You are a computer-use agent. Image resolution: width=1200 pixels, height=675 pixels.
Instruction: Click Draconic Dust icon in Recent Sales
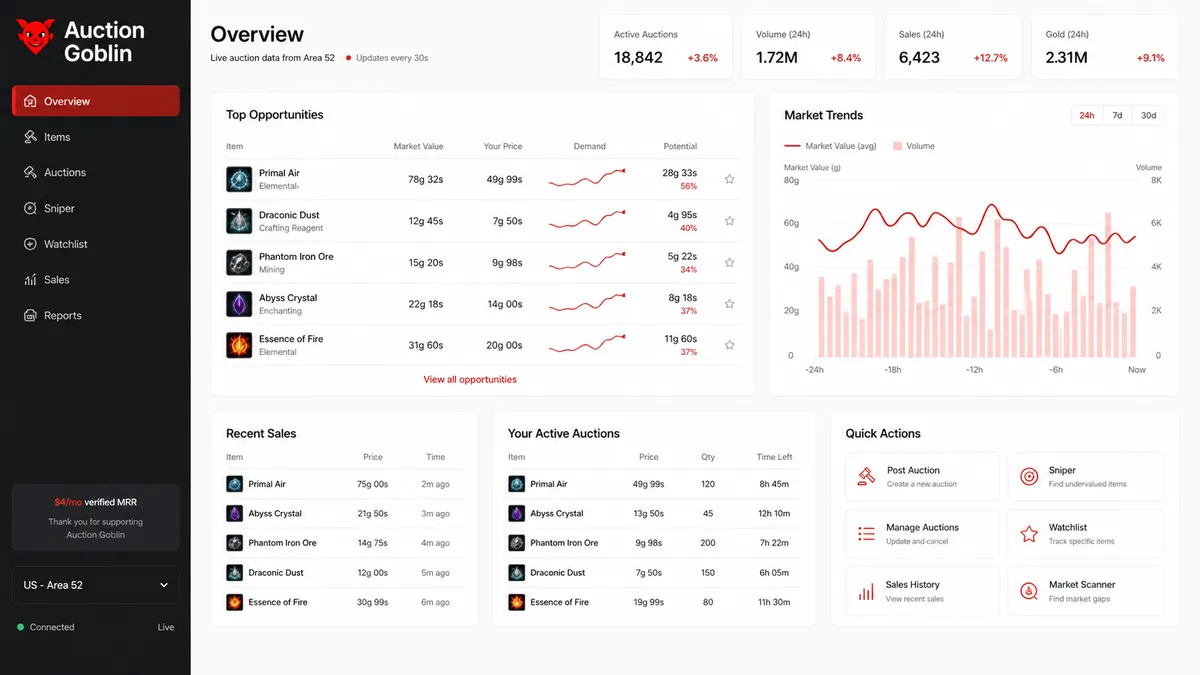(x=234, y=573)
